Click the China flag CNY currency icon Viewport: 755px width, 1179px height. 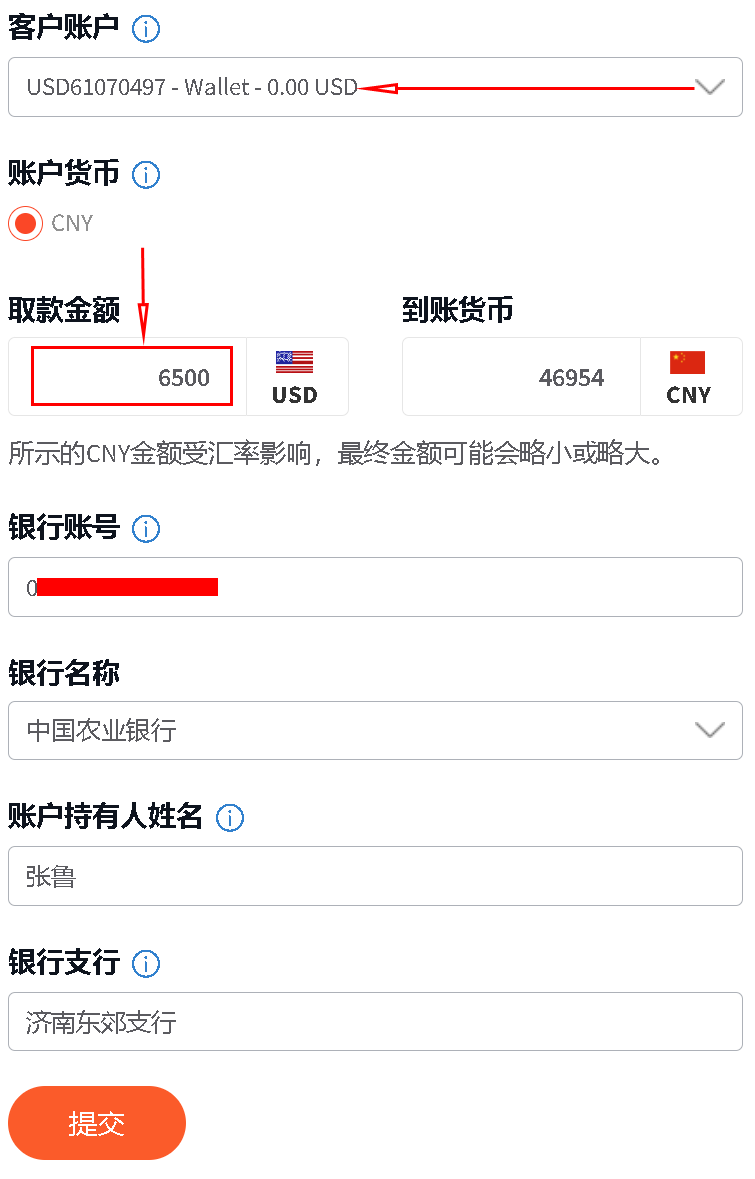pos(687,362)
